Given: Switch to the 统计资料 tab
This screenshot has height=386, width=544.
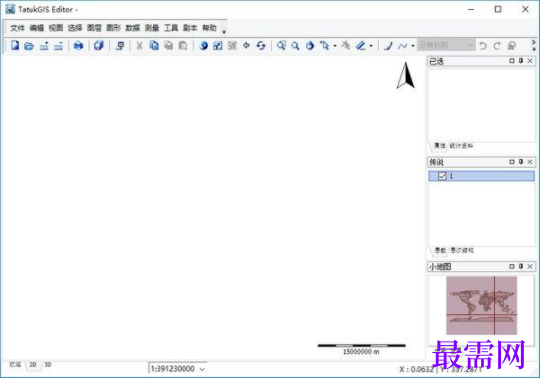Looking at the screenshot, I should click(x=461, y=146).
